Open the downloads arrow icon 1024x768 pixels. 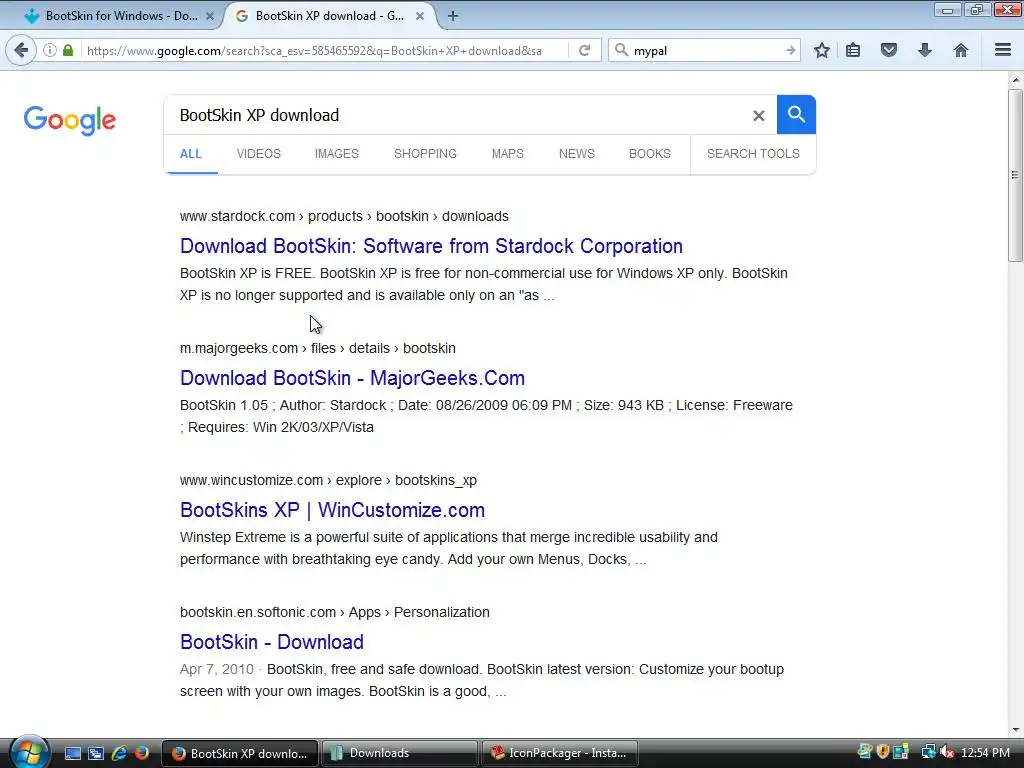click(x=925, y=50)
